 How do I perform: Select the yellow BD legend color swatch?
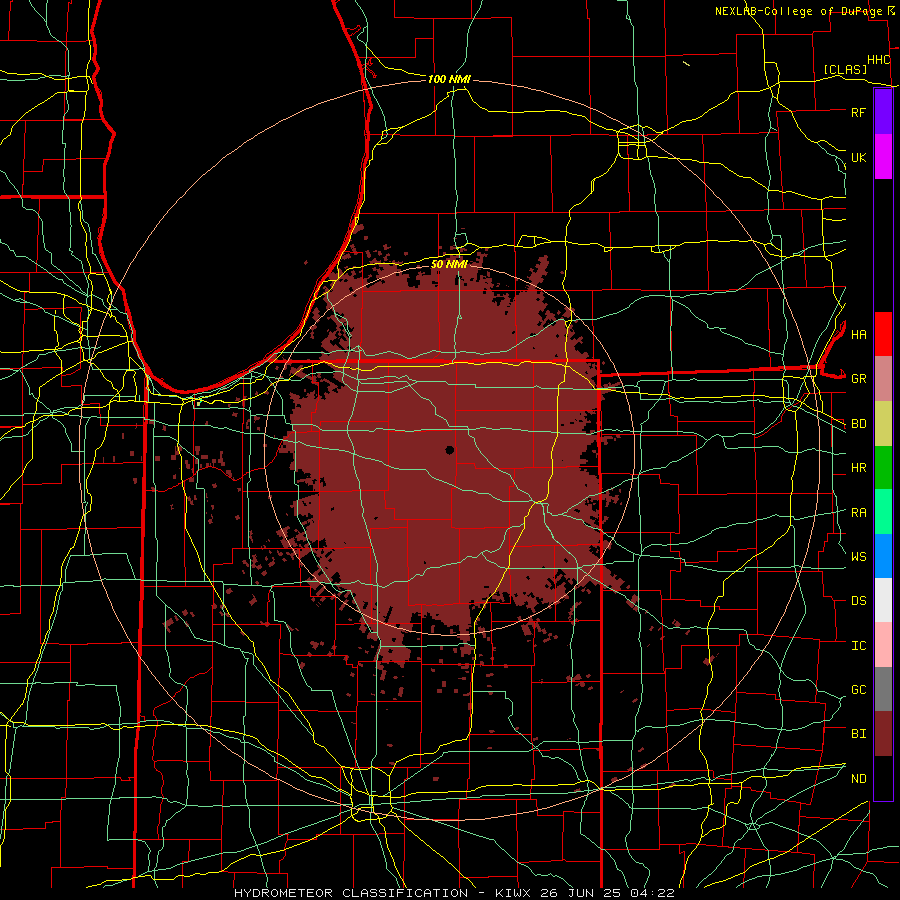883,424
